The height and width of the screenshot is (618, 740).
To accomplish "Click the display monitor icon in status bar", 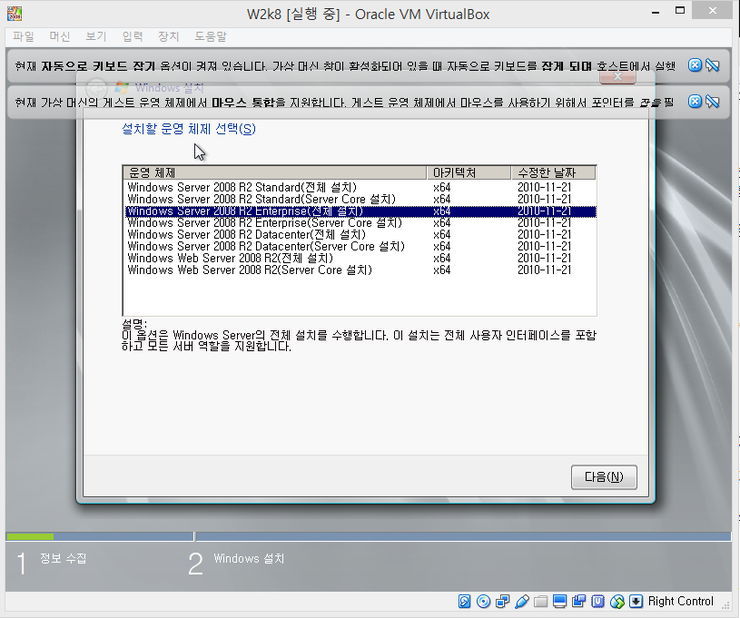I will 560,601.
